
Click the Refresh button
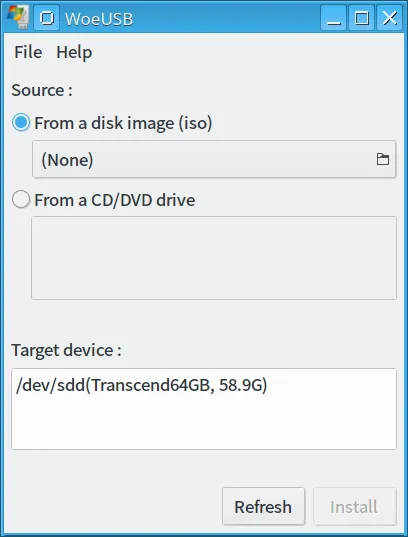(263, 507)
